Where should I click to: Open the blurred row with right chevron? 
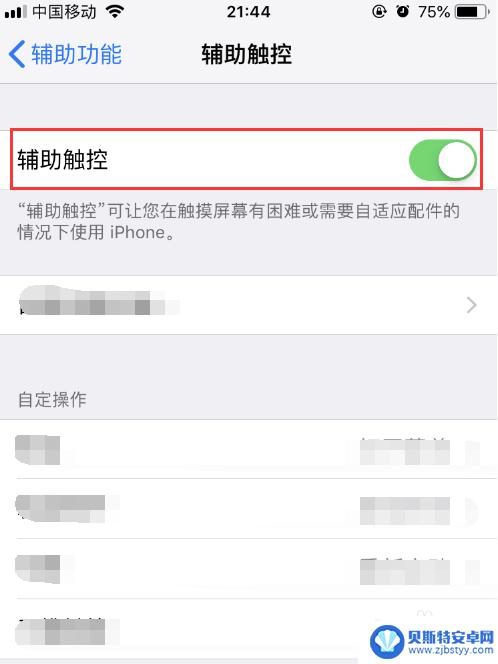[x=249, y=305]
